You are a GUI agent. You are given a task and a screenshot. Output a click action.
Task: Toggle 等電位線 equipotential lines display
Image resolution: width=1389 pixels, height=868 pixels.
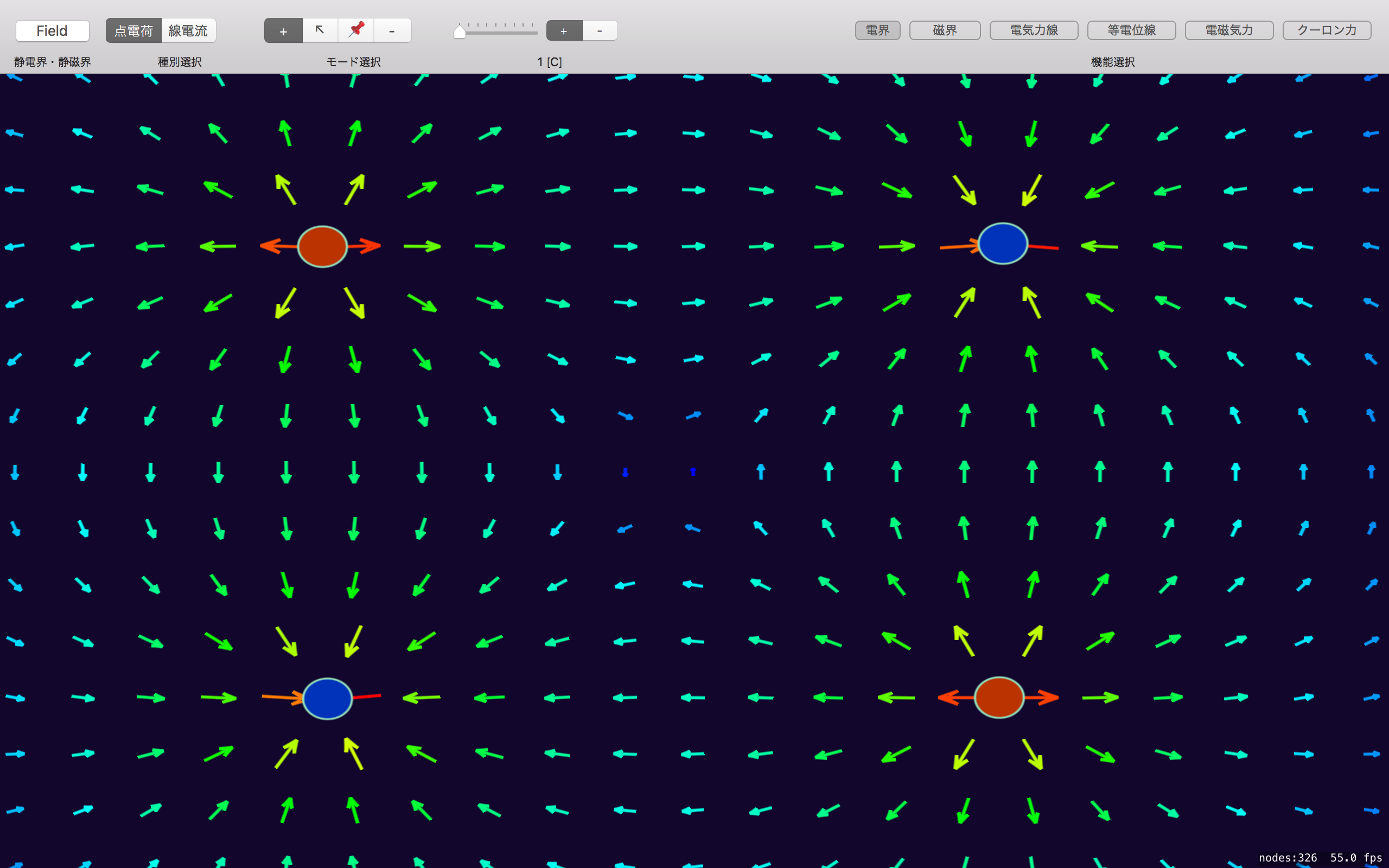[1131, 30]
